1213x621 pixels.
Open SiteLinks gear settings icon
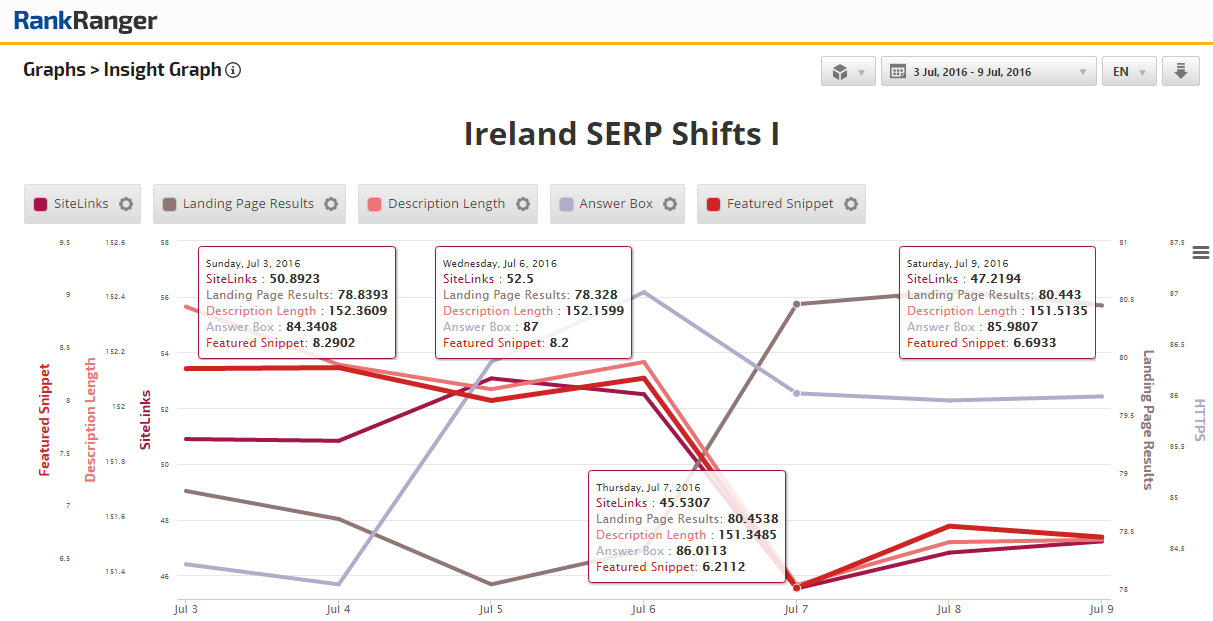pyautogui.click(x=126, y=204)
